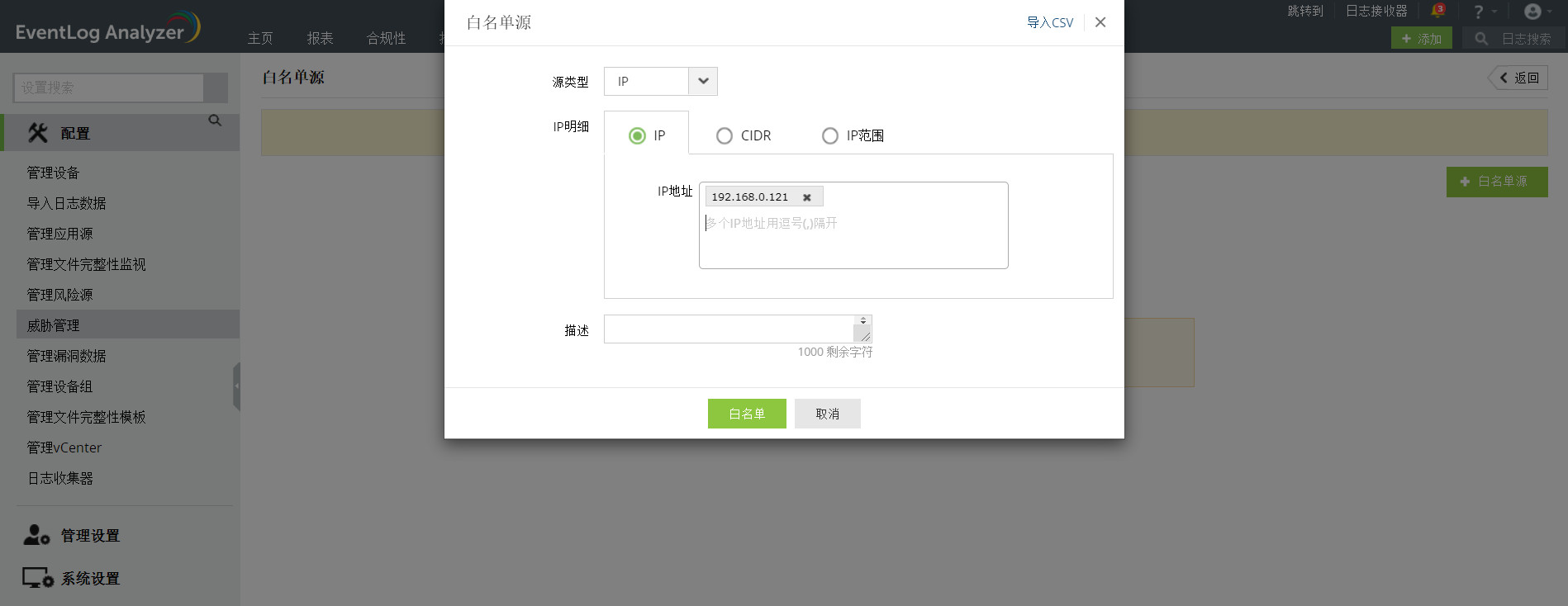Click the 取消 button
1568x606 pixels.
click(x=827, y=414)
